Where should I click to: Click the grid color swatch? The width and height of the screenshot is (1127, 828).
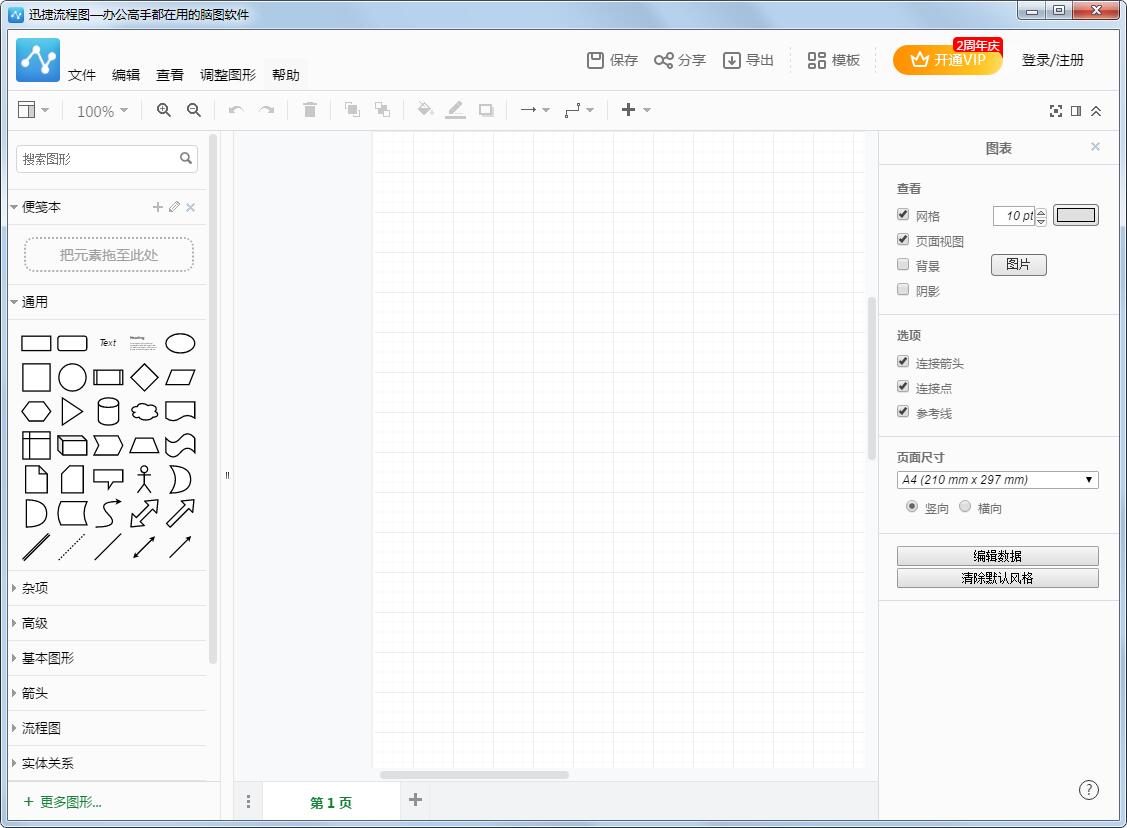tap(1076, 215)
